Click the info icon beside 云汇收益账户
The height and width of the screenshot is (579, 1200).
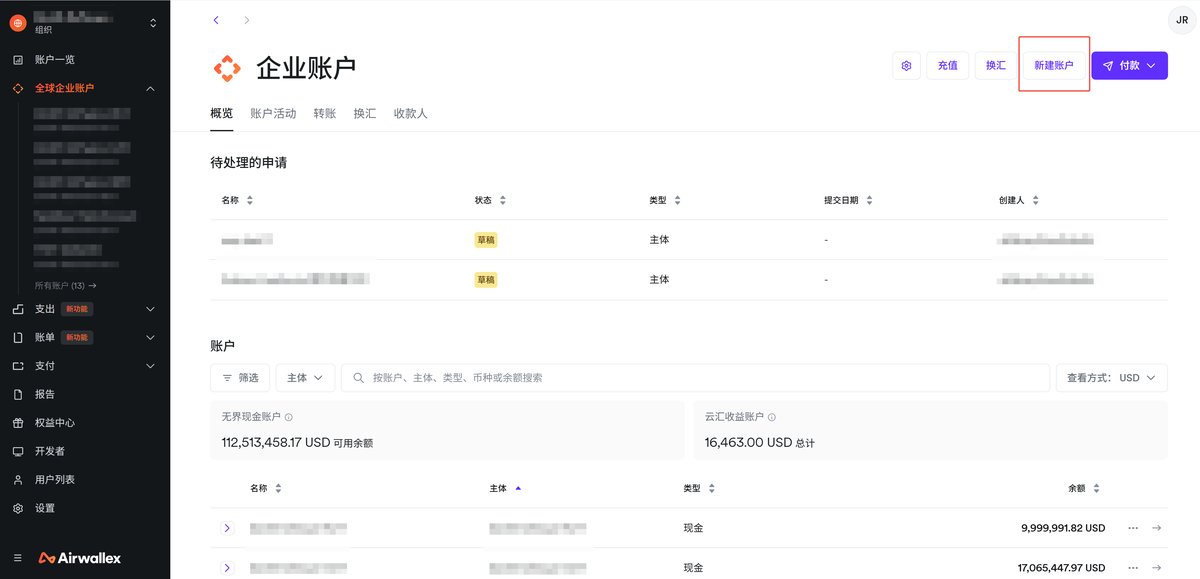(772, 417)
